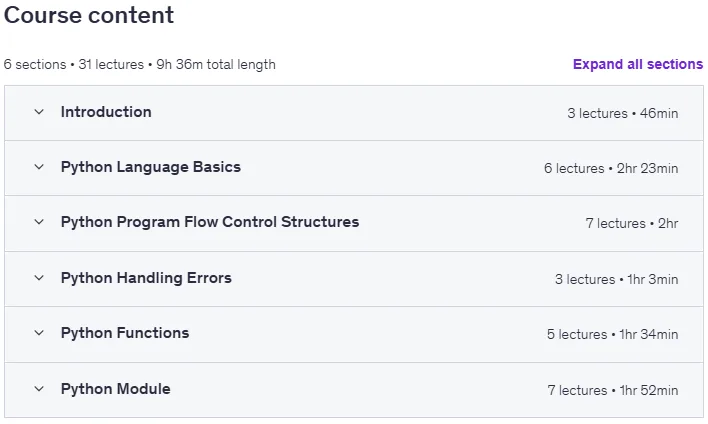Expand Python Module chevron
Screen dimensions: 708x424
39,389
